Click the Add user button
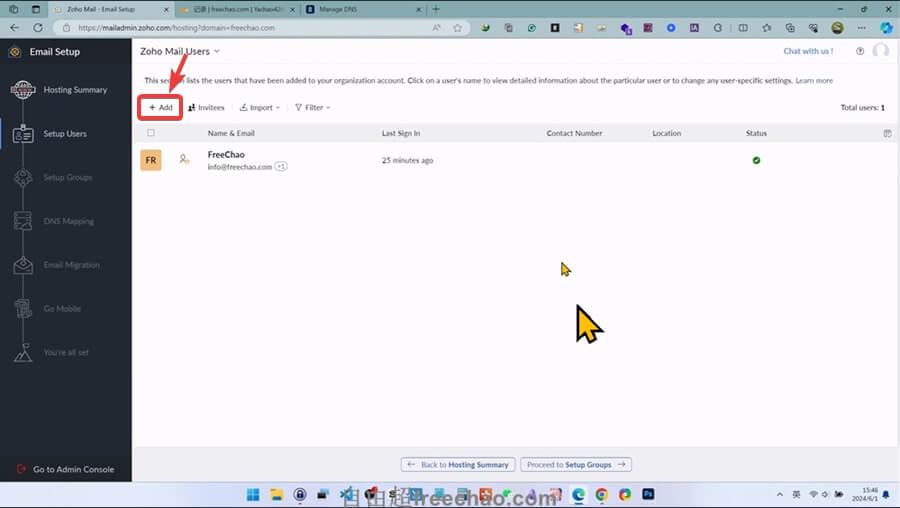The width and height of the screenshot is (900, 508). [161, 107]
